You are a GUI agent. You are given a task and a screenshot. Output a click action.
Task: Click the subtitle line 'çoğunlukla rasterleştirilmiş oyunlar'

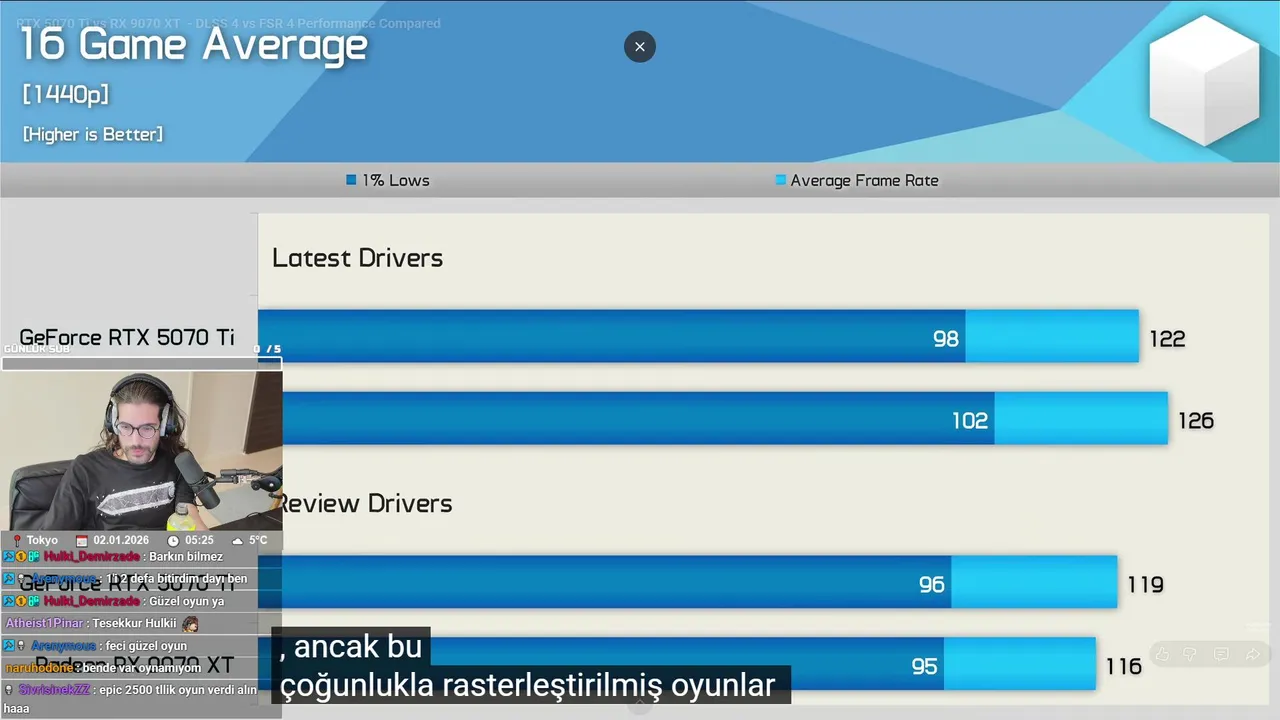point(528,686)
